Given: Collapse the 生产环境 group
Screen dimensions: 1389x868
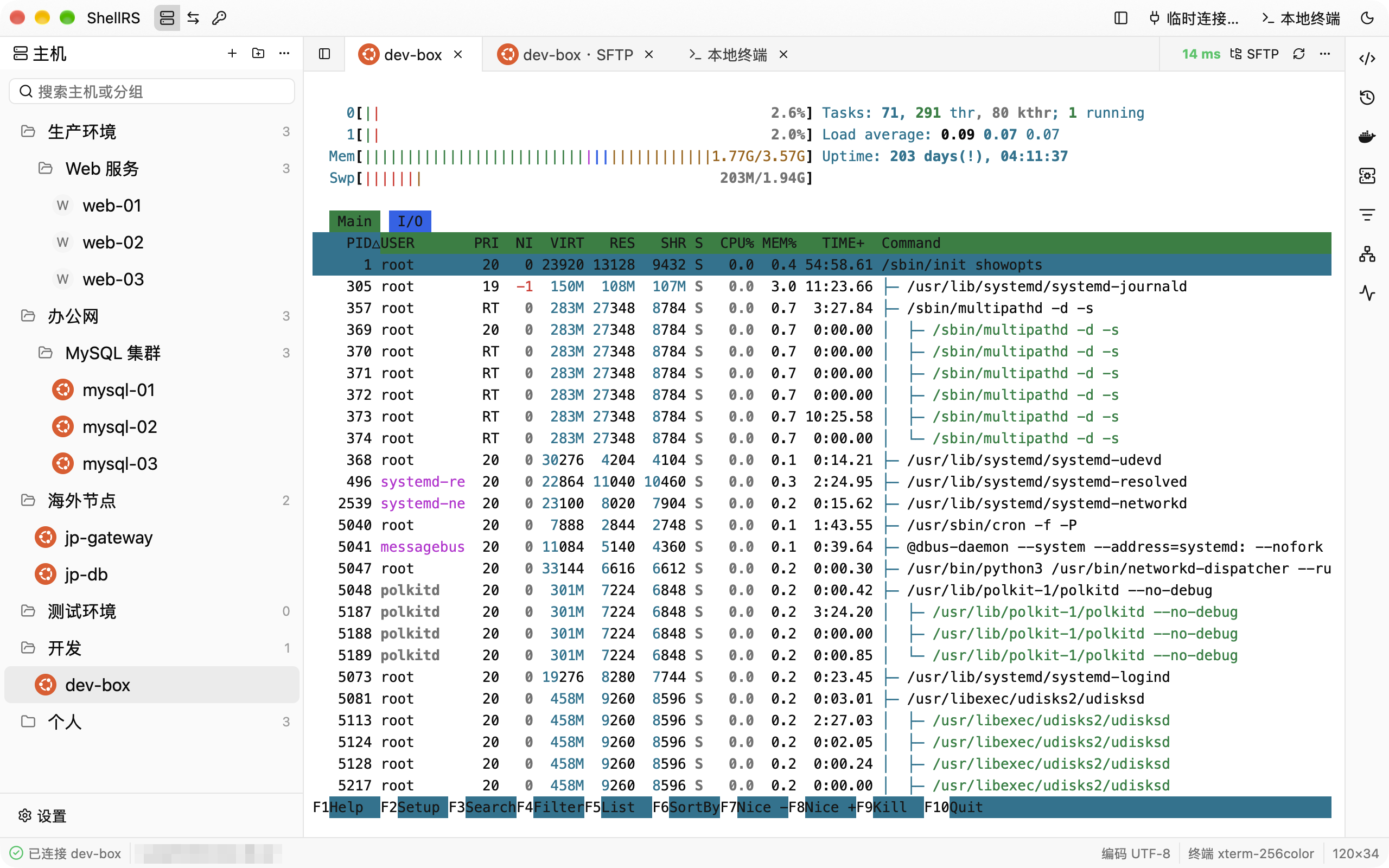Looking at the screenshot, I should click(x=152, y=131).
